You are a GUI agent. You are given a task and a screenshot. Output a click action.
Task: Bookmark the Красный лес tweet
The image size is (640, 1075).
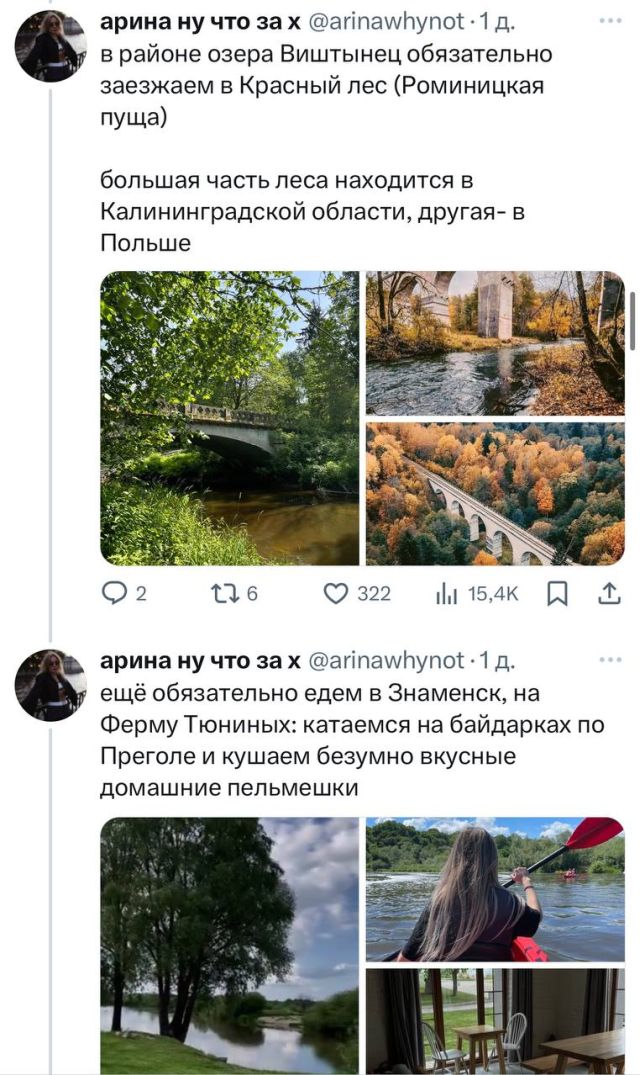coord(557,594)
